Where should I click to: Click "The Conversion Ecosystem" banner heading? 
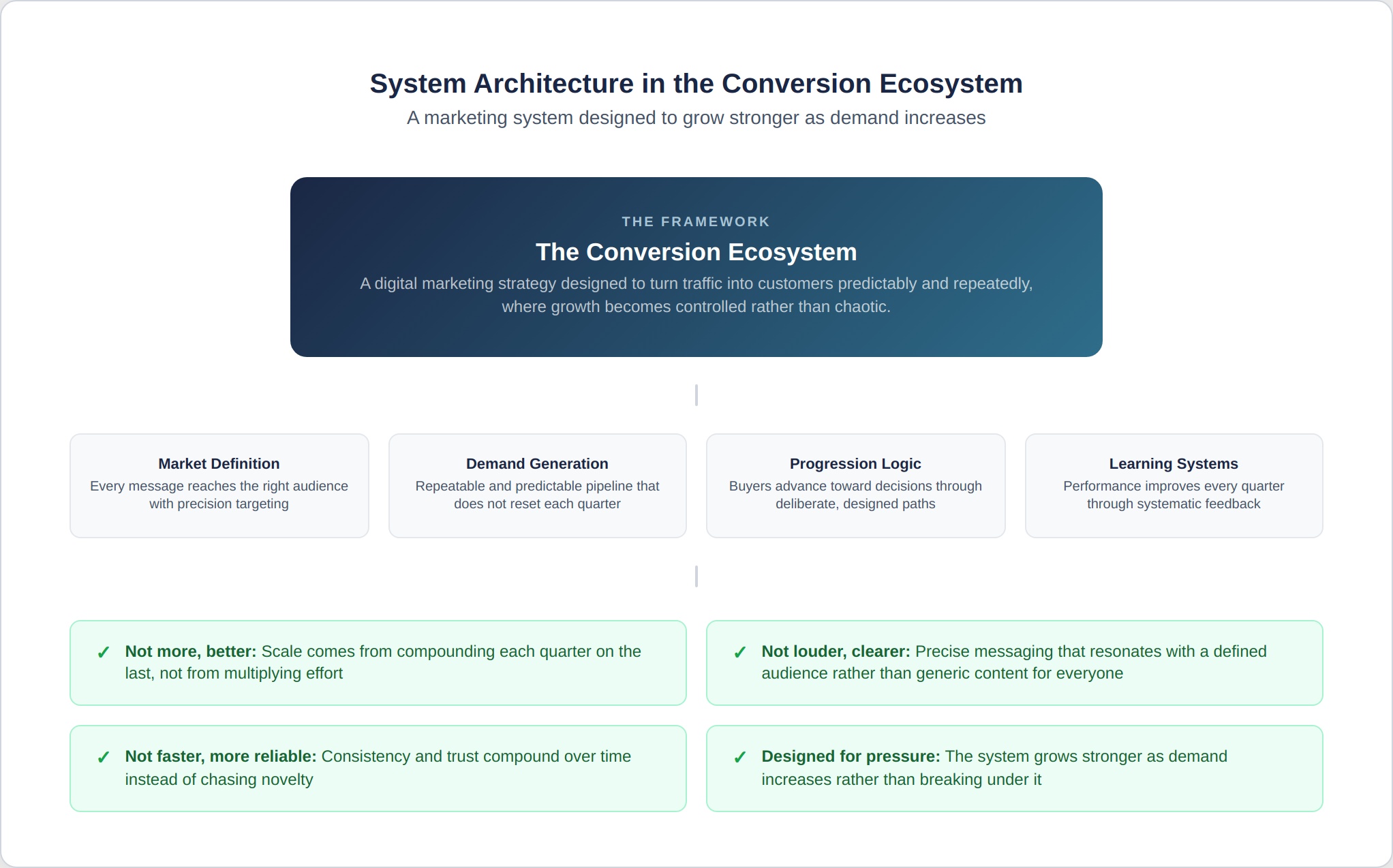click(x=696, y=252)
